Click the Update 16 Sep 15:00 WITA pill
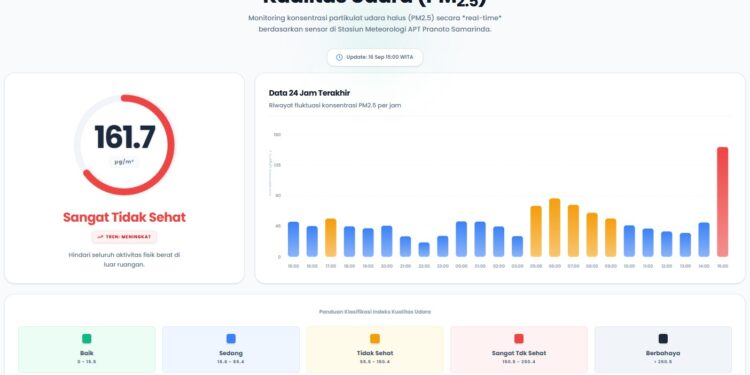 tap(375, 57)
